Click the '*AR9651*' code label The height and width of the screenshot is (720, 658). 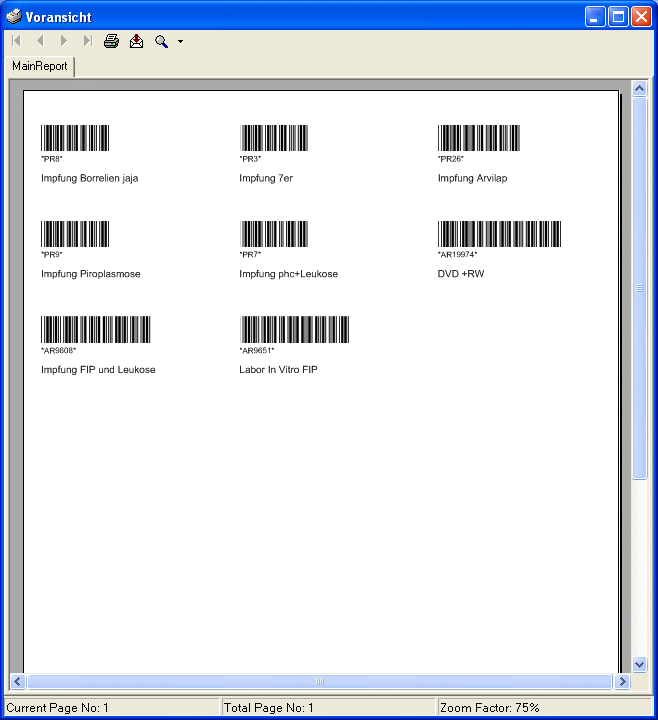[257, 350]
